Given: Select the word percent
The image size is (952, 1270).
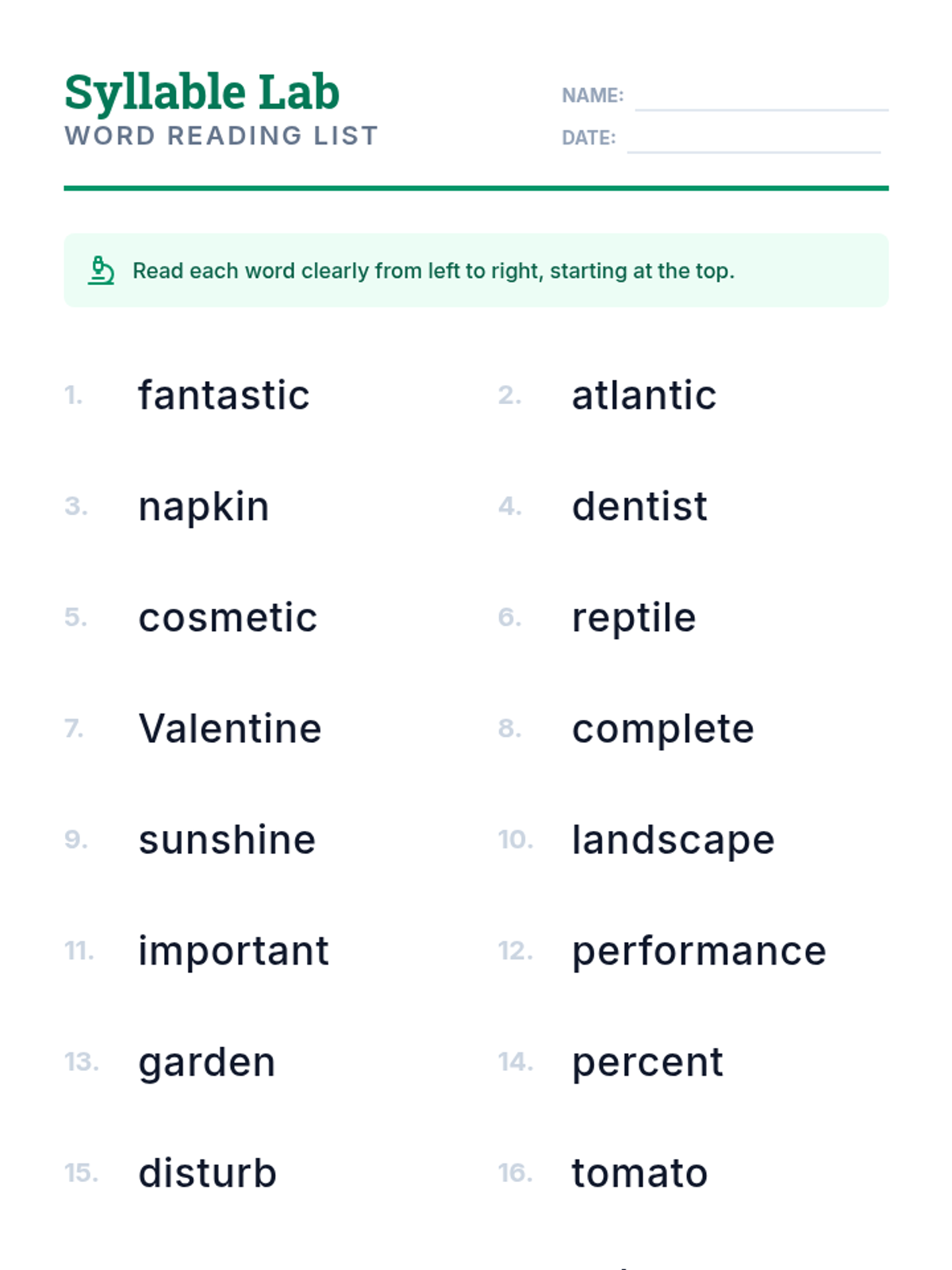Looking at the screenshot, I should click(x=647, y=1062).
